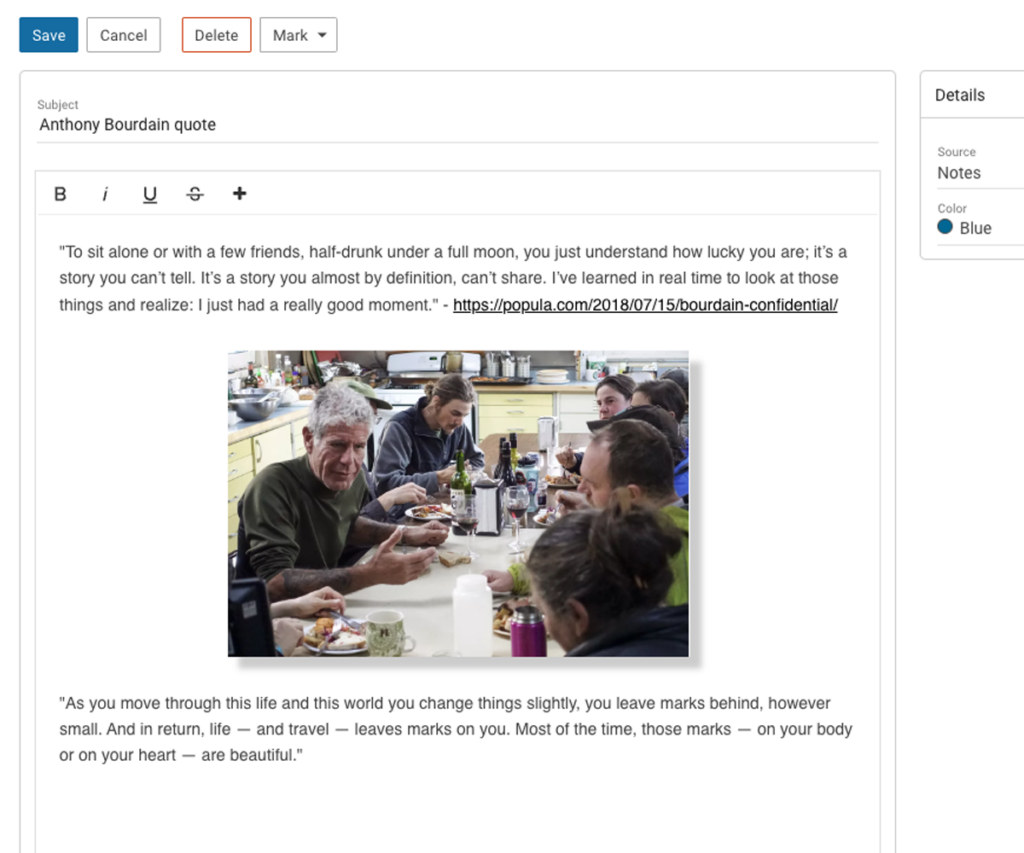Select the italic formatting icon
This screenshot has height=853, width=1024.
(105, 193)
